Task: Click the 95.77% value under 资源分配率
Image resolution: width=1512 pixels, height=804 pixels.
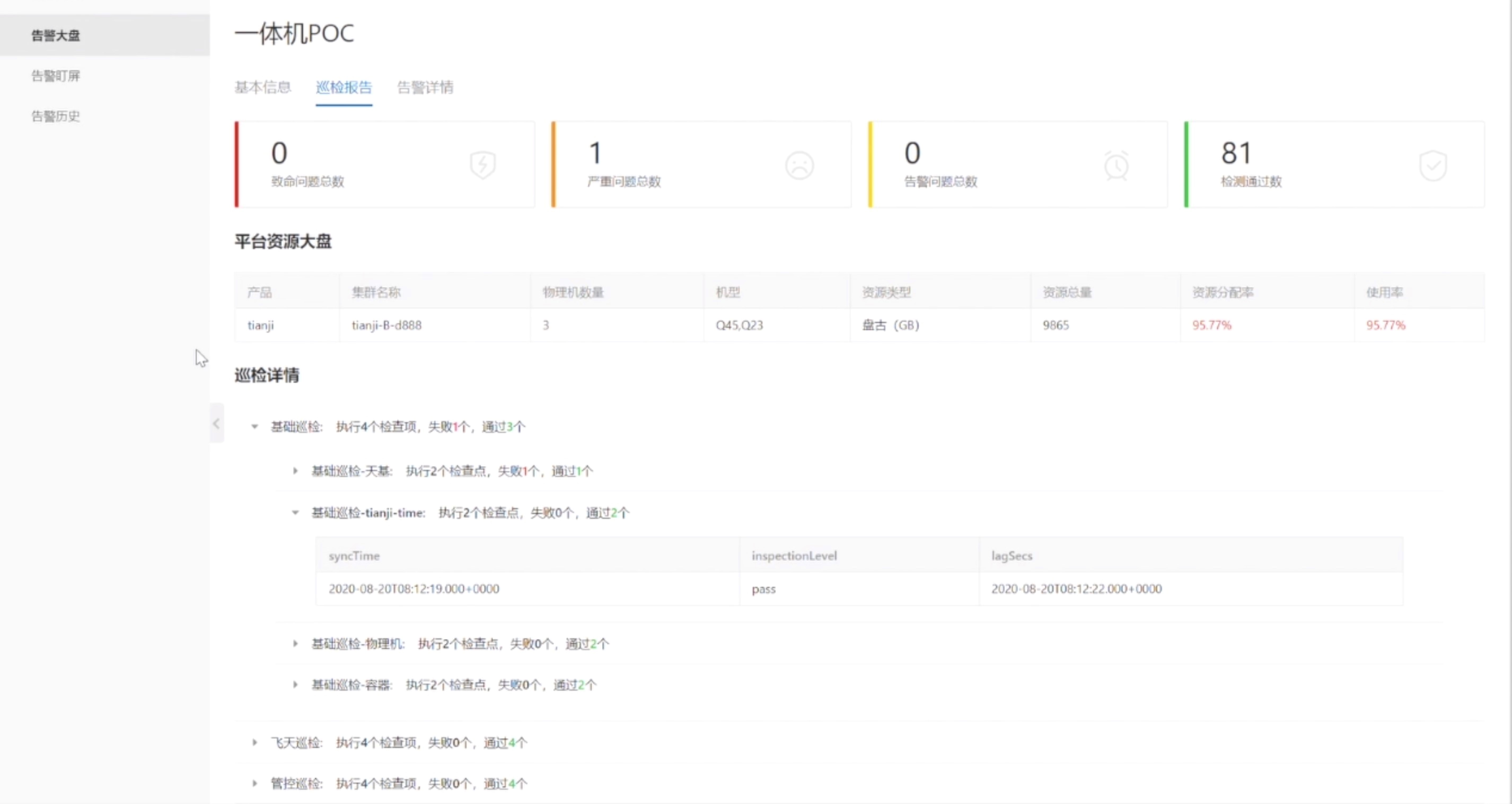Action: 1212,325
